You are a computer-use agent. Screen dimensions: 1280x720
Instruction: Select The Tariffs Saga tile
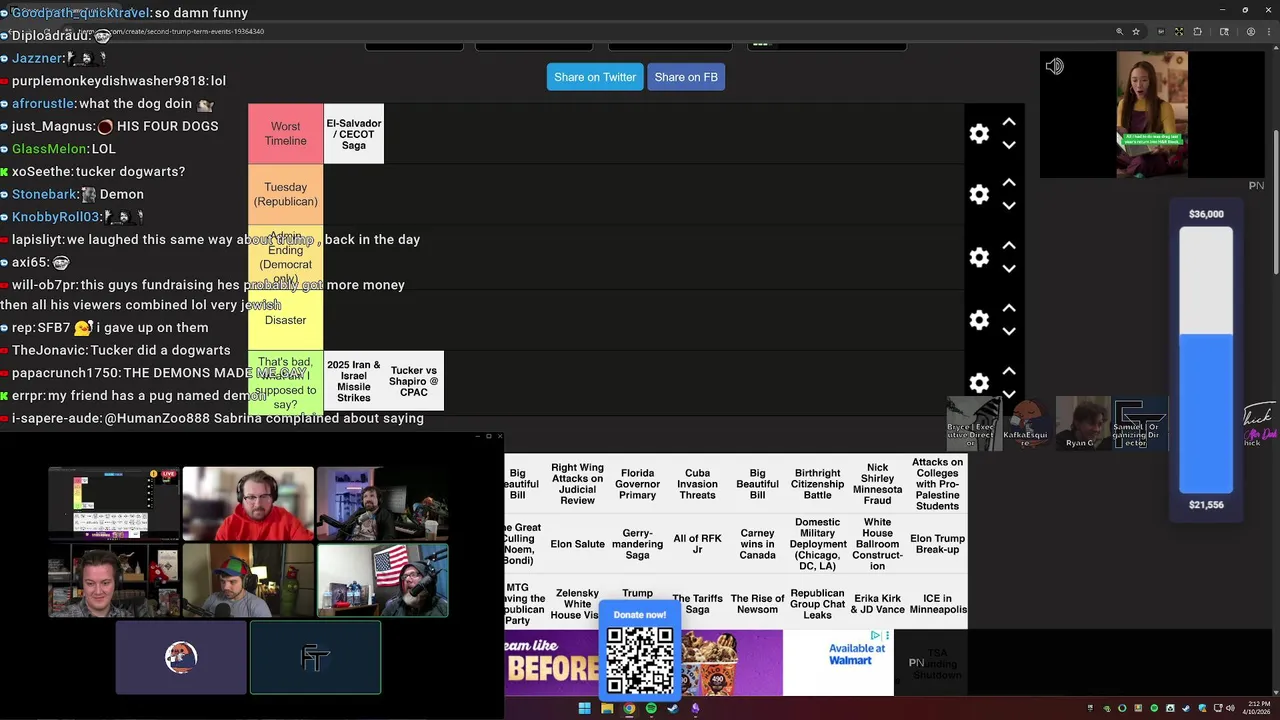(697, 604)
